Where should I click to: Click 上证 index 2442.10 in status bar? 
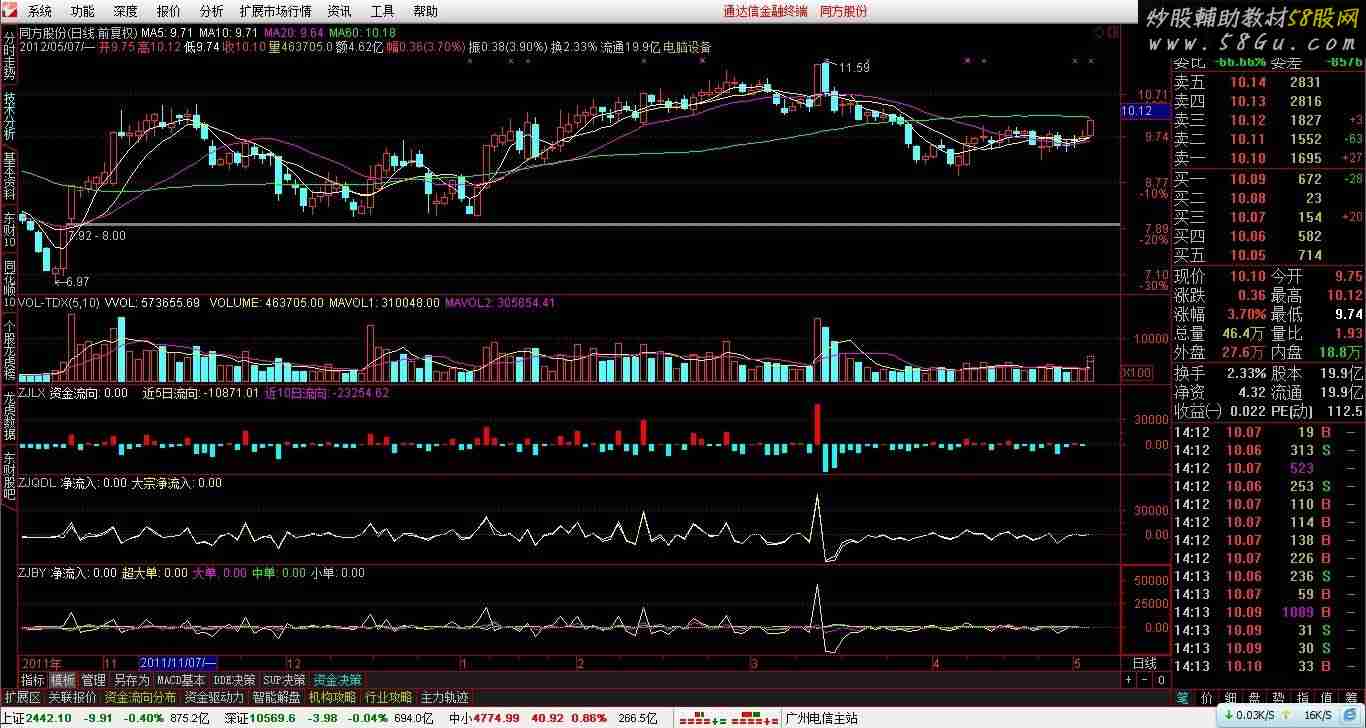36,718
